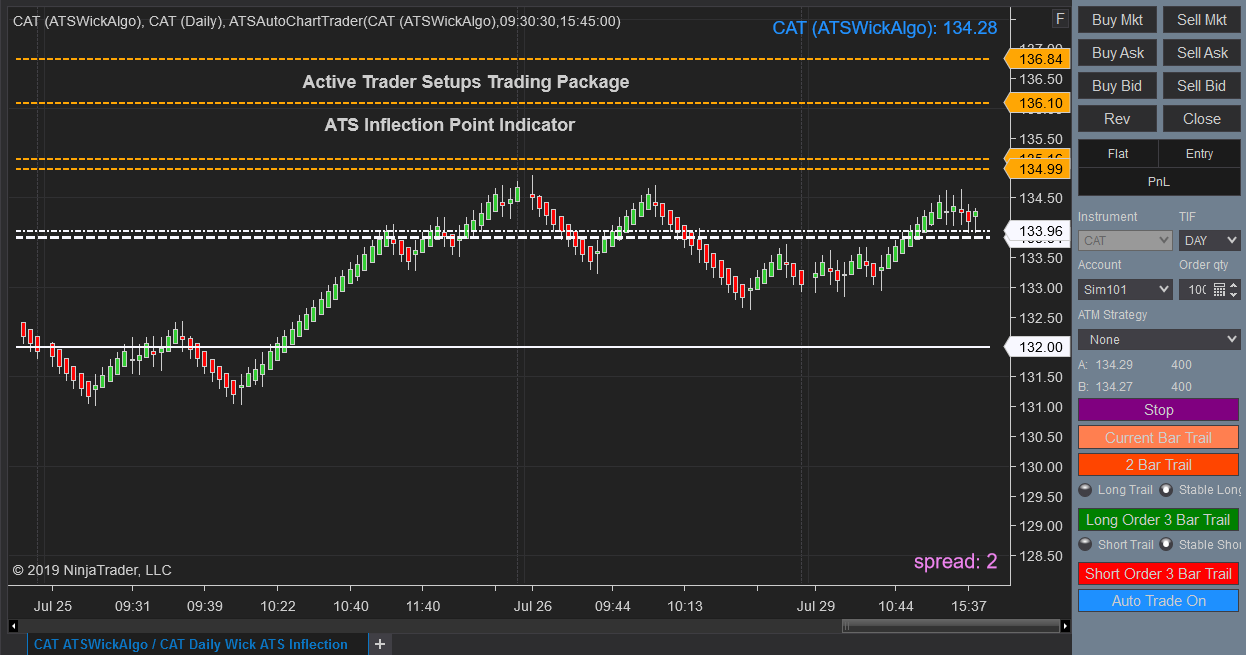Click the Buy Ask button
This screenshot has width=1246, height=655.
tap(1118, 53)
